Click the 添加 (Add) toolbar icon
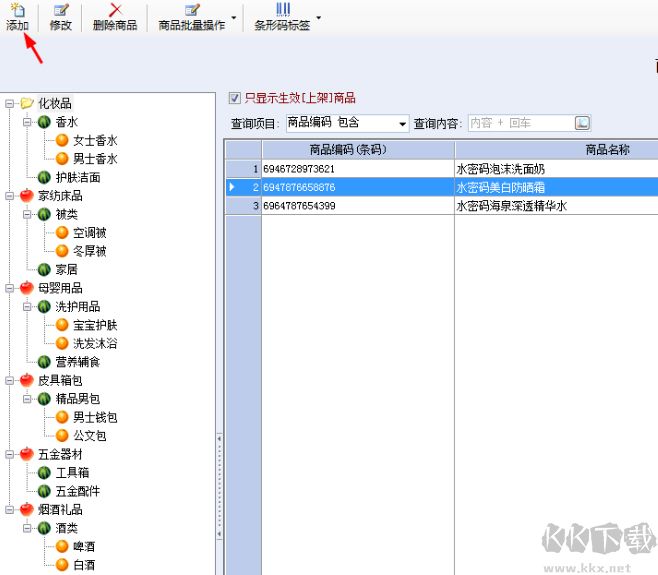This screenshot has width=658, height=575. click(x=17, y=10)
